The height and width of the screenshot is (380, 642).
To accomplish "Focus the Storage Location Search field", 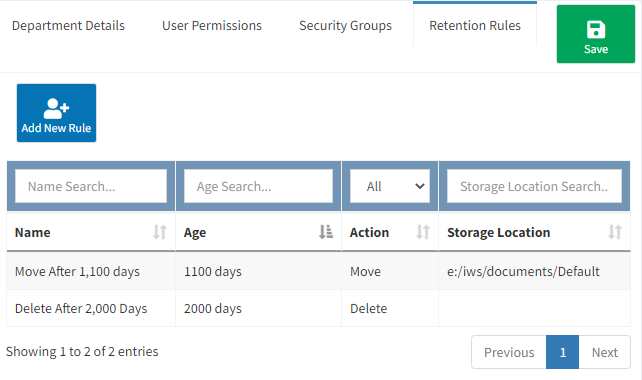I will tap(534, 186).
